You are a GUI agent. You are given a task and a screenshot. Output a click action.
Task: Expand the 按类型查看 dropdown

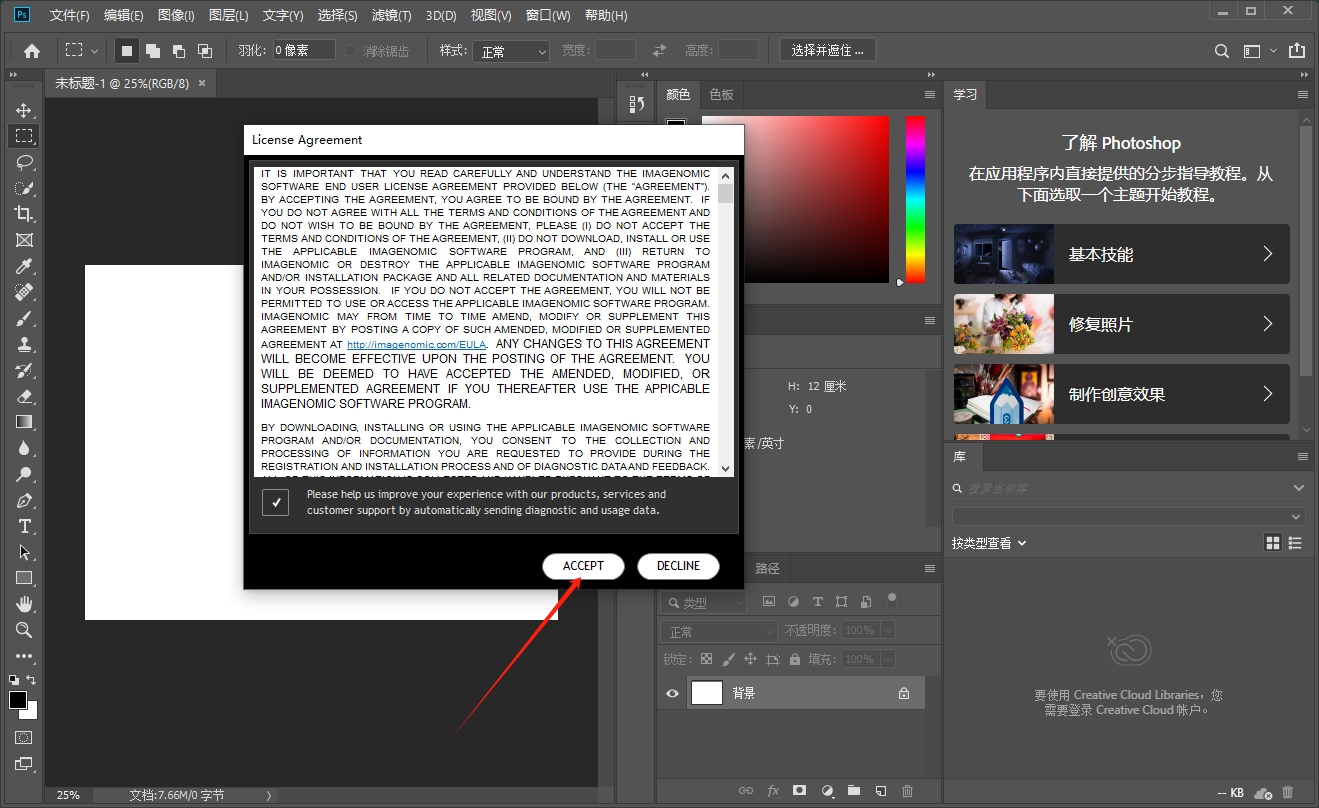[x=989, y=543]
